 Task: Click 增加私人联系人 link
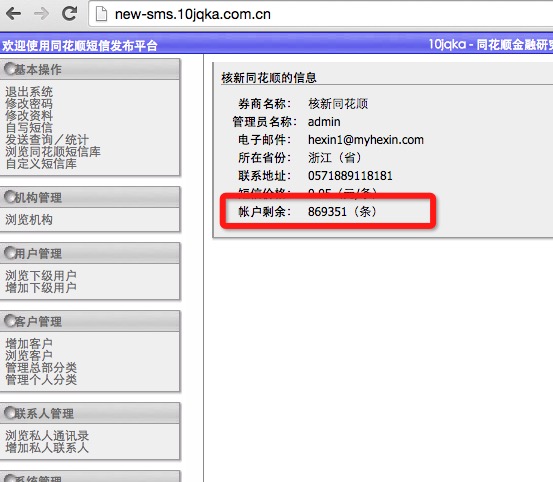(x=47, y=448)
